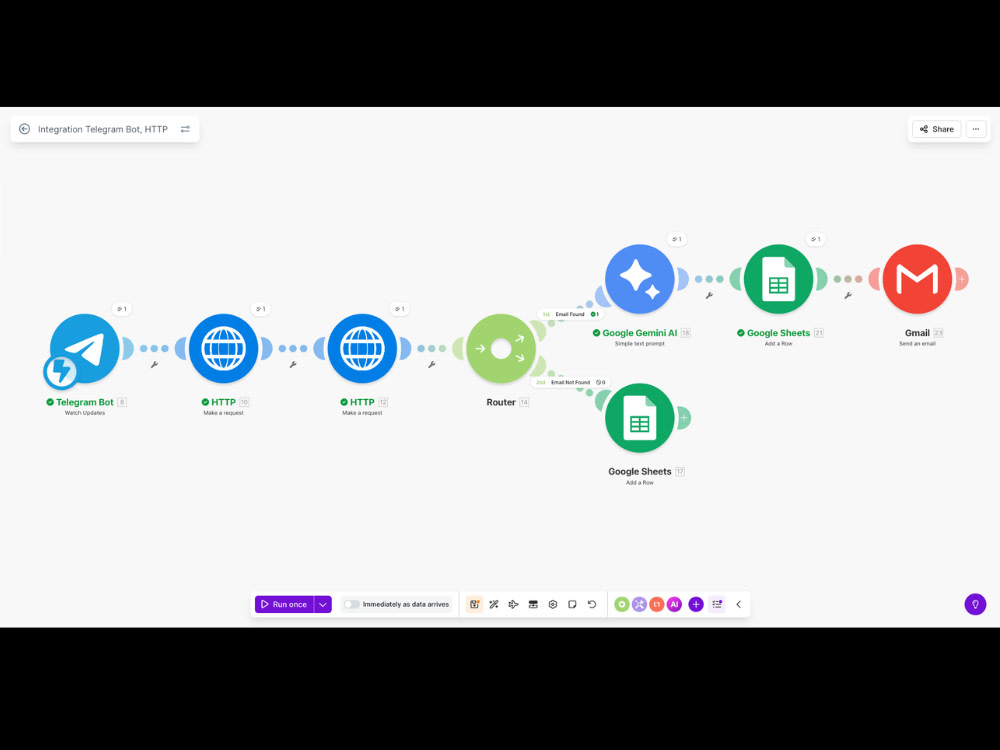1000x750 pixels.
Task: Click the Telegram Bot label text
Action: click(x=85, y=402)
